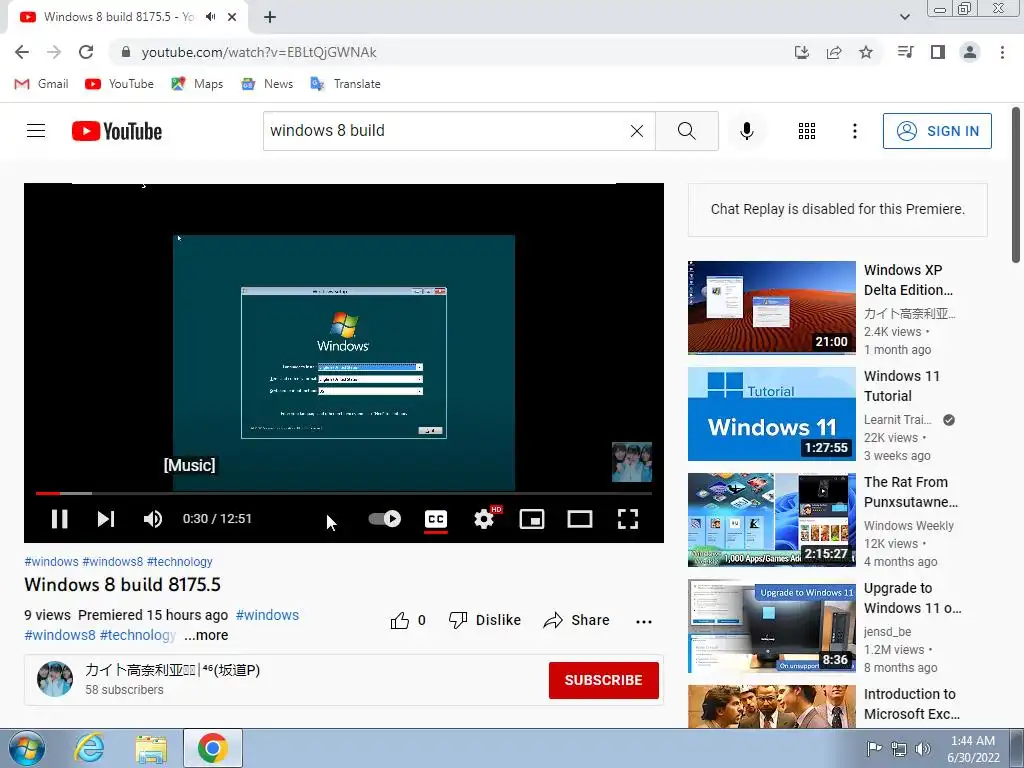
Task: Open the Gmail bookmark
Action: [x=42, y=84]
